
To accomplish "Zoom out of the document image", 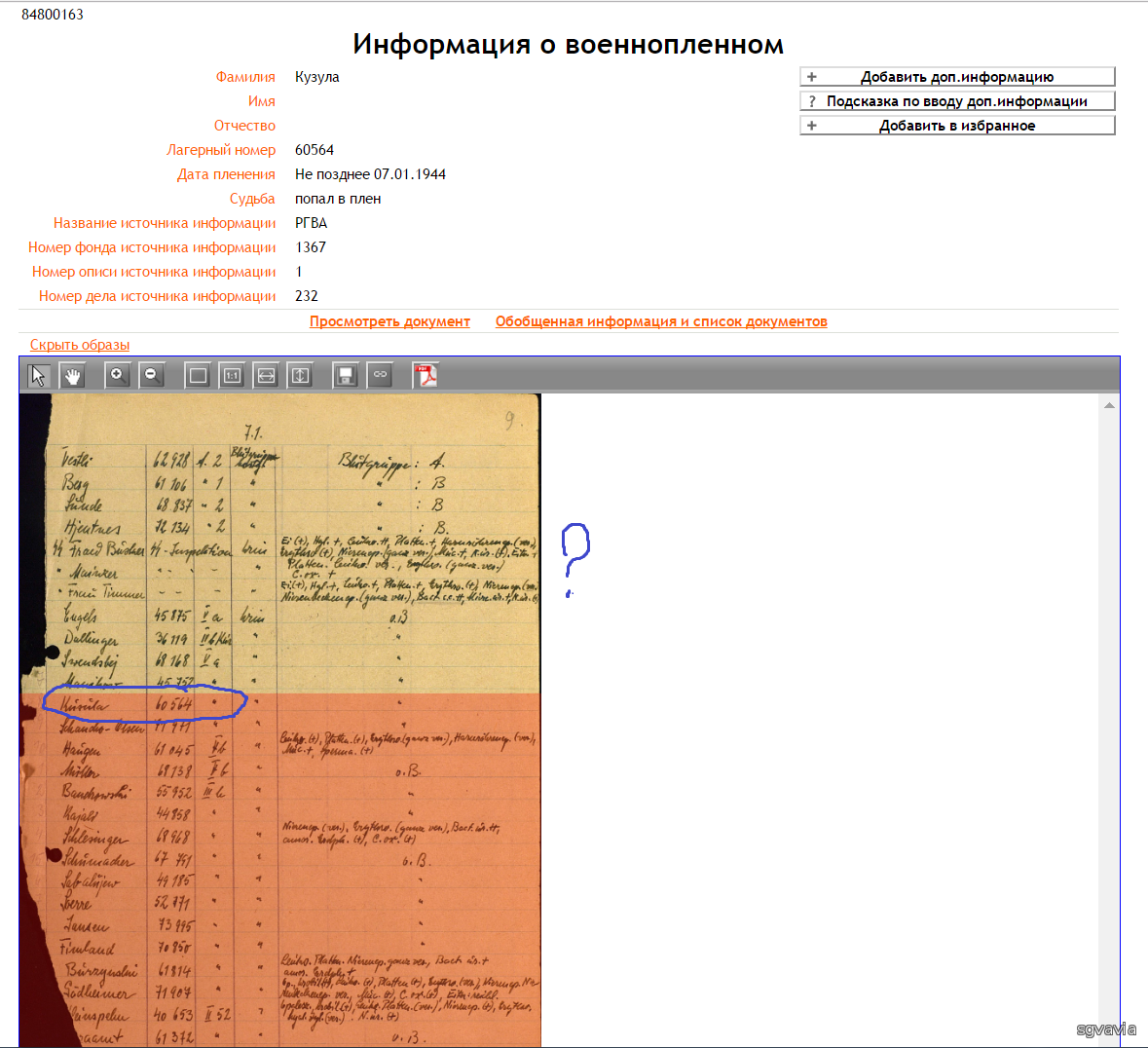I will [x=152, y=376].
